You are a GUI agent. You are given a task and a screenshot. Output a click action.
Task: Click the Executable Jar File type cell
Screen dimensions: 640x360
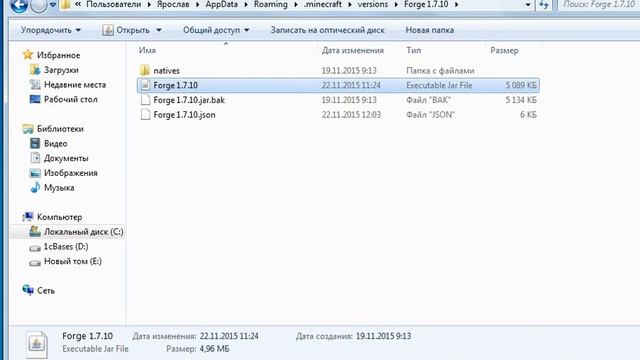(439, 85)
